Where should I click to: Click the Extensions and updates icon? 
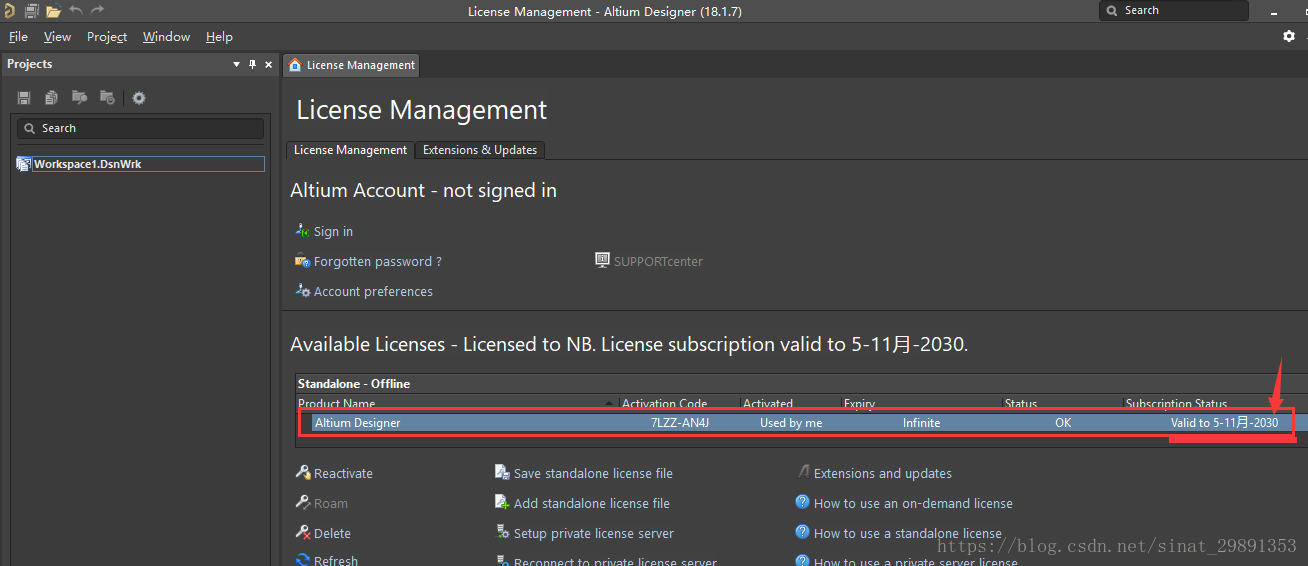tap(803, 473)
